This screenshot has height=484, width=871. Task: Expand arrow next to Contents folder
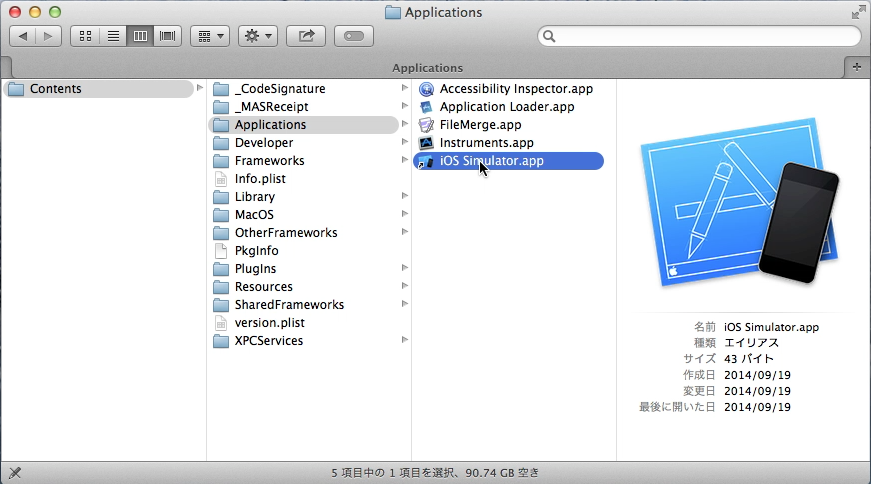pos(200,88)
